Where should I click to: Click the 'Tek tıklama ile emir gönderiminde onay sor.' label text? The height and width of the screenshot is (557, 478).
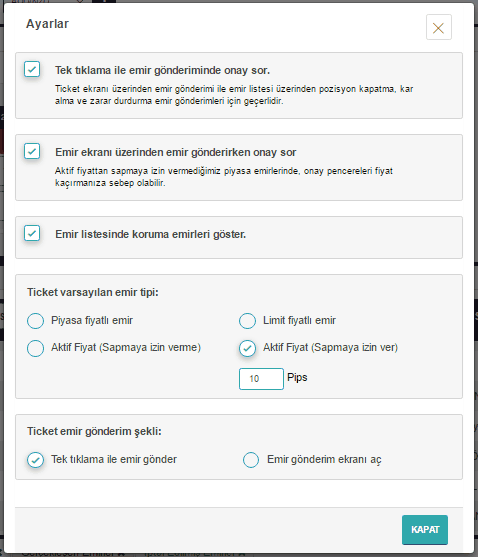(162, 70)
